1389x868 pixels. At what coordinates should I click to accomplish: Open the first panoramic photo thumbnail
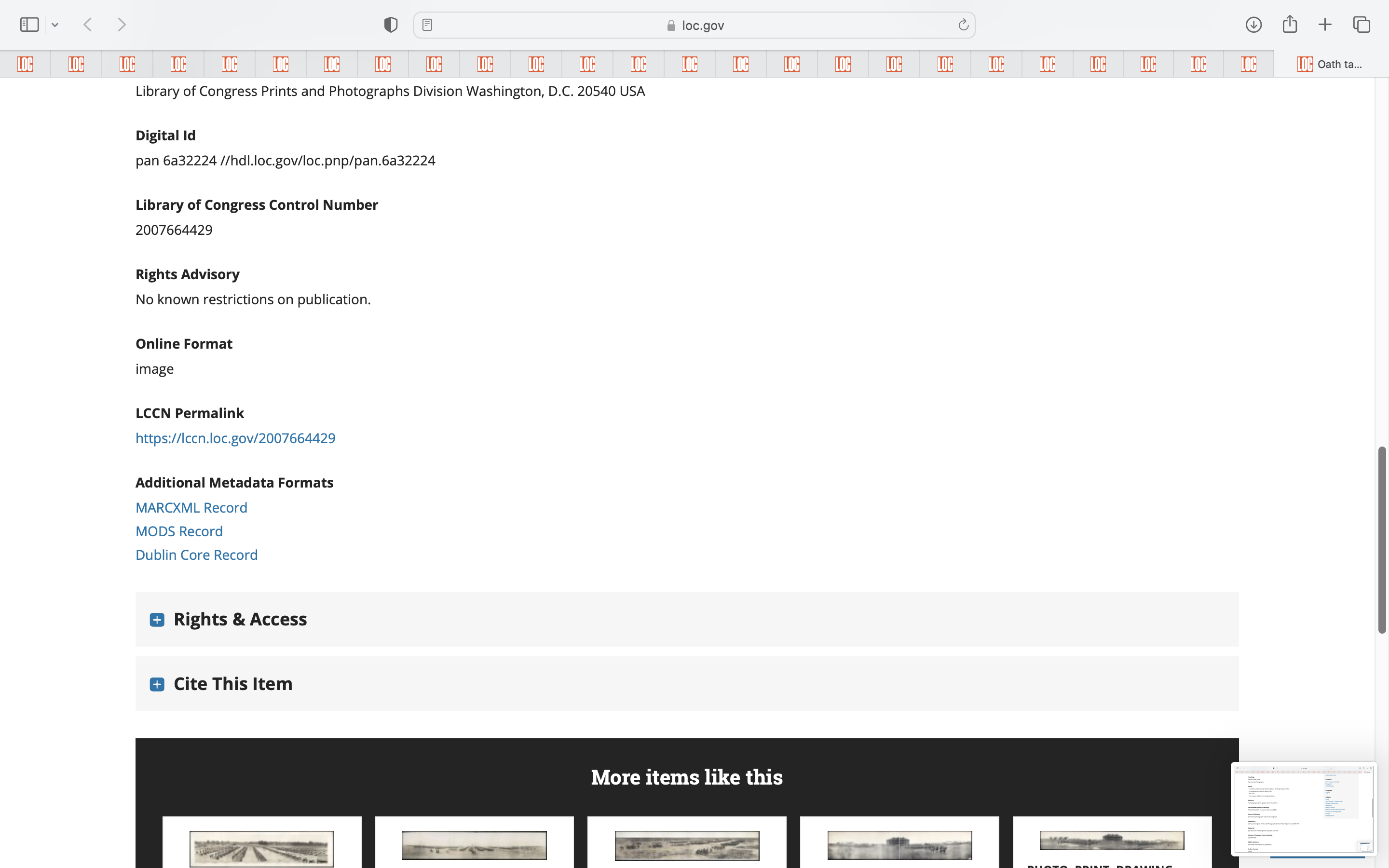(x=262, y=849)
